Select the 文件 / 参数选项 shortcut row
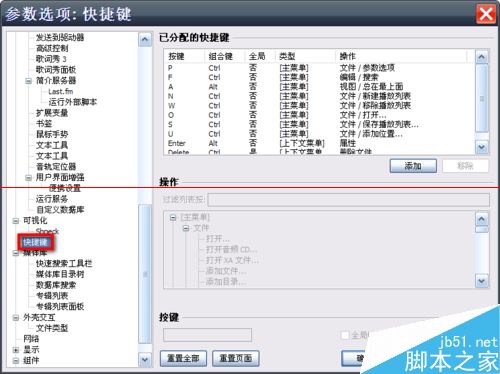The image size is (500, 374). click(x=319, y=68)
